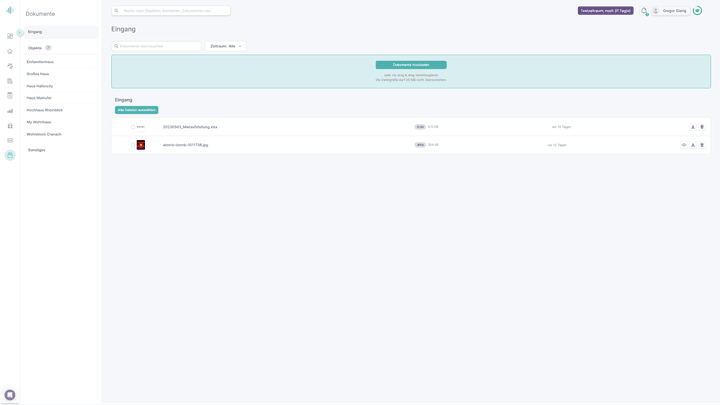Download the Mietaufstellung.xlsx file
The width and height of the screenshot is (720, 405).
point(693,127)
